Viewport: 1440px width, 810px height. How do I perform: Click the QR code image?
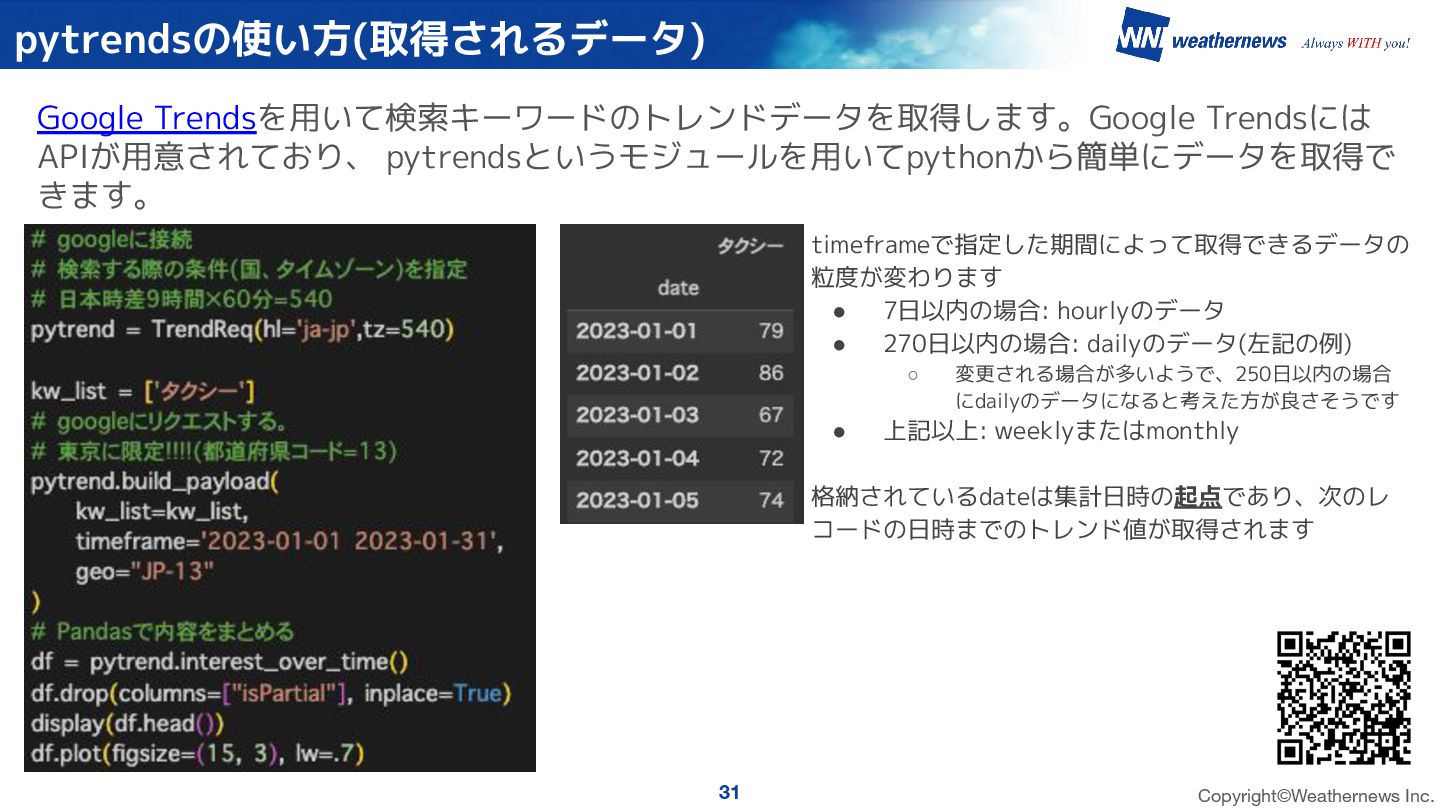1343,698
